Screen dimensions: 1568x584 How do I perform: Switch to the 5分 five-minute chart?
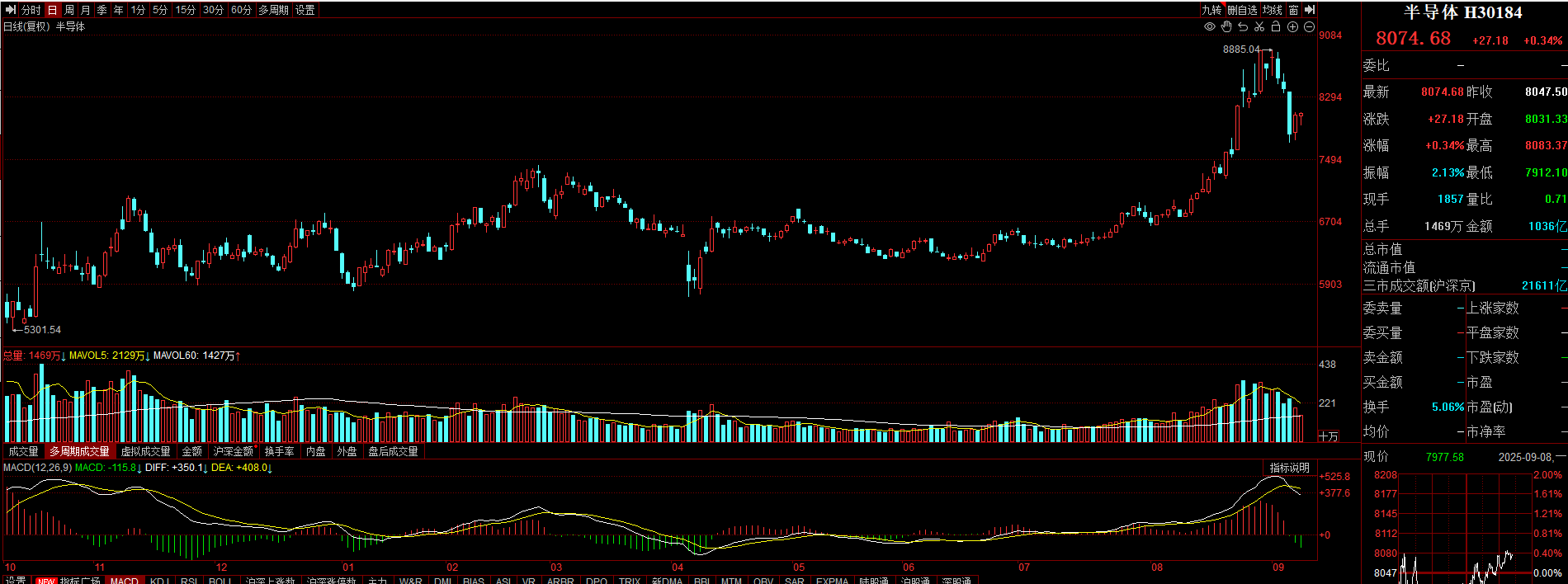click(x=160, y=10)
